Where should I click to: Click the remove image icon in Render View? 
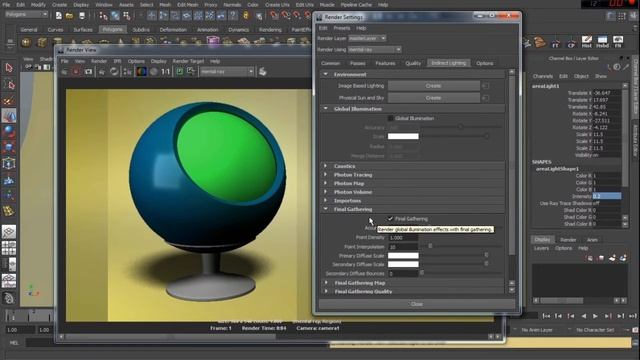click(191, 72)
